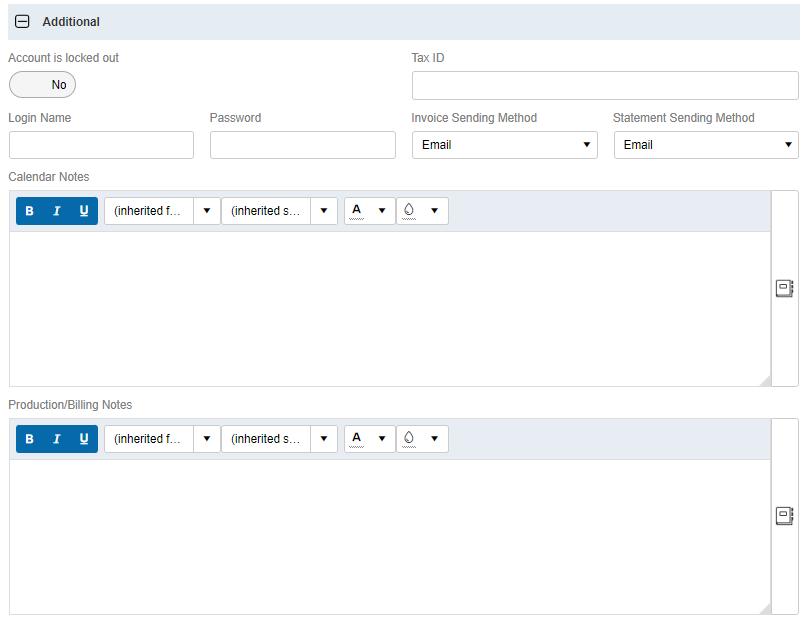Image resolution: width=805 pixels, height=622 pixels.
Task: Click Bold in Calendar Notes toolbar
Action: point(29,211)
